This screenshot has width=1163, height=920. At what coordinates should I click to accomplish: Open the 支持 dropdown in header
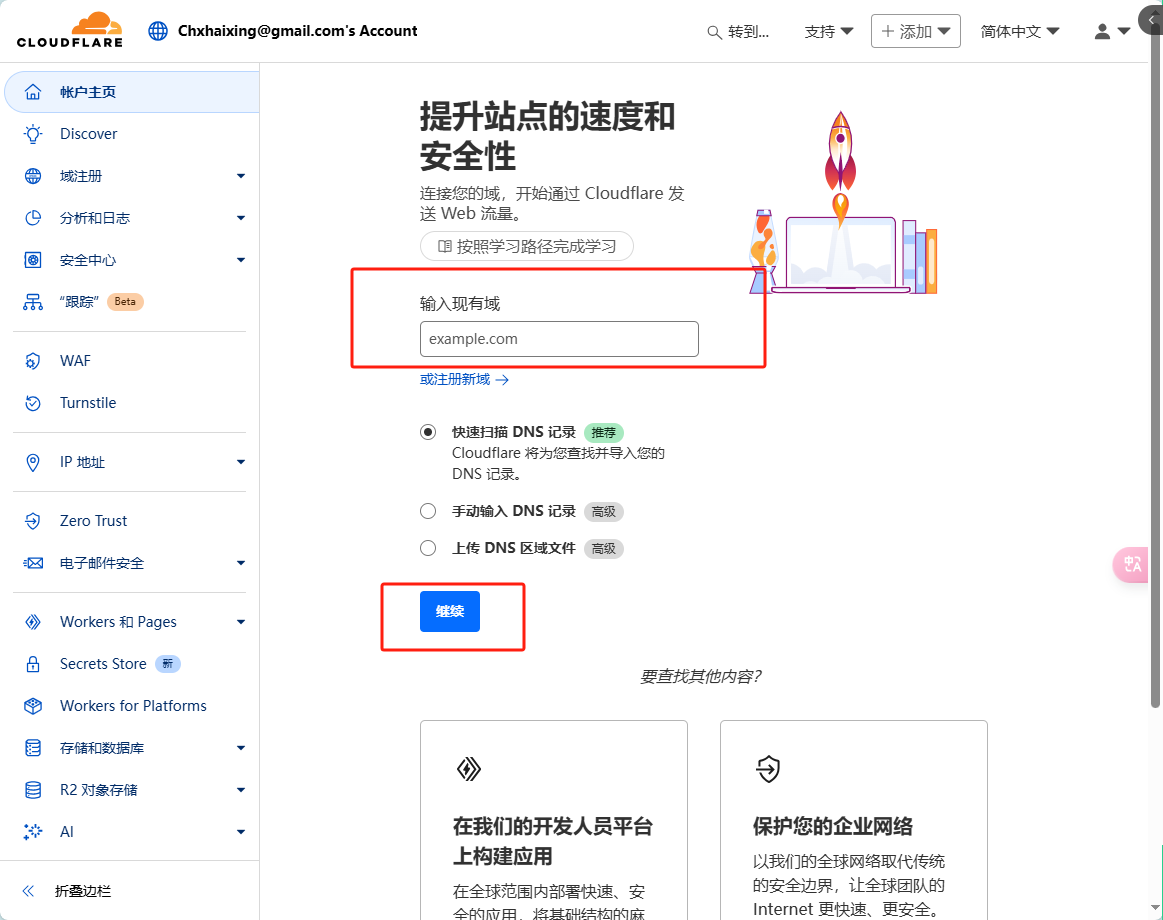[x=828, y=31]
